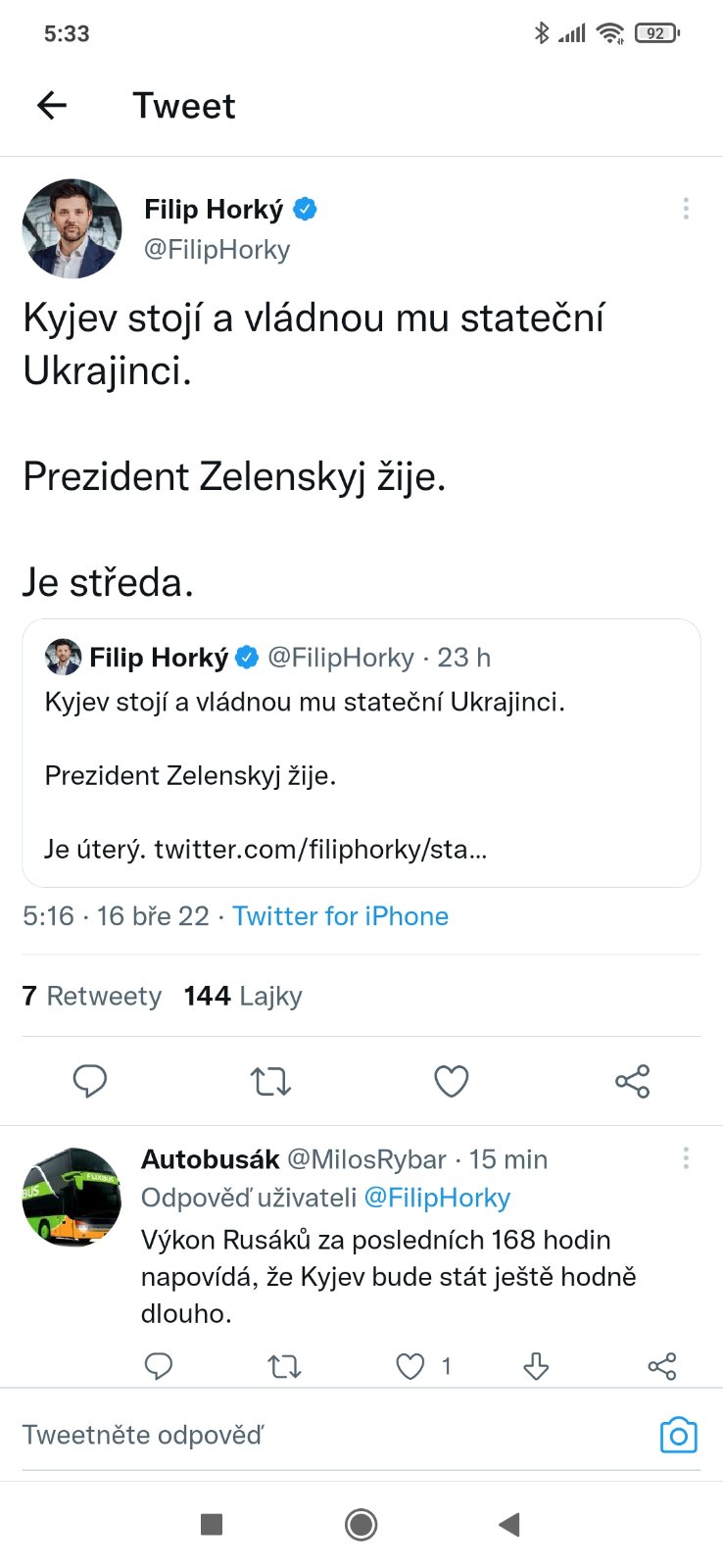Image resolution: width=723 pixels, height=1568 pixels.
Task: Like Autobusák's reply
Action: pos(410,1366)
